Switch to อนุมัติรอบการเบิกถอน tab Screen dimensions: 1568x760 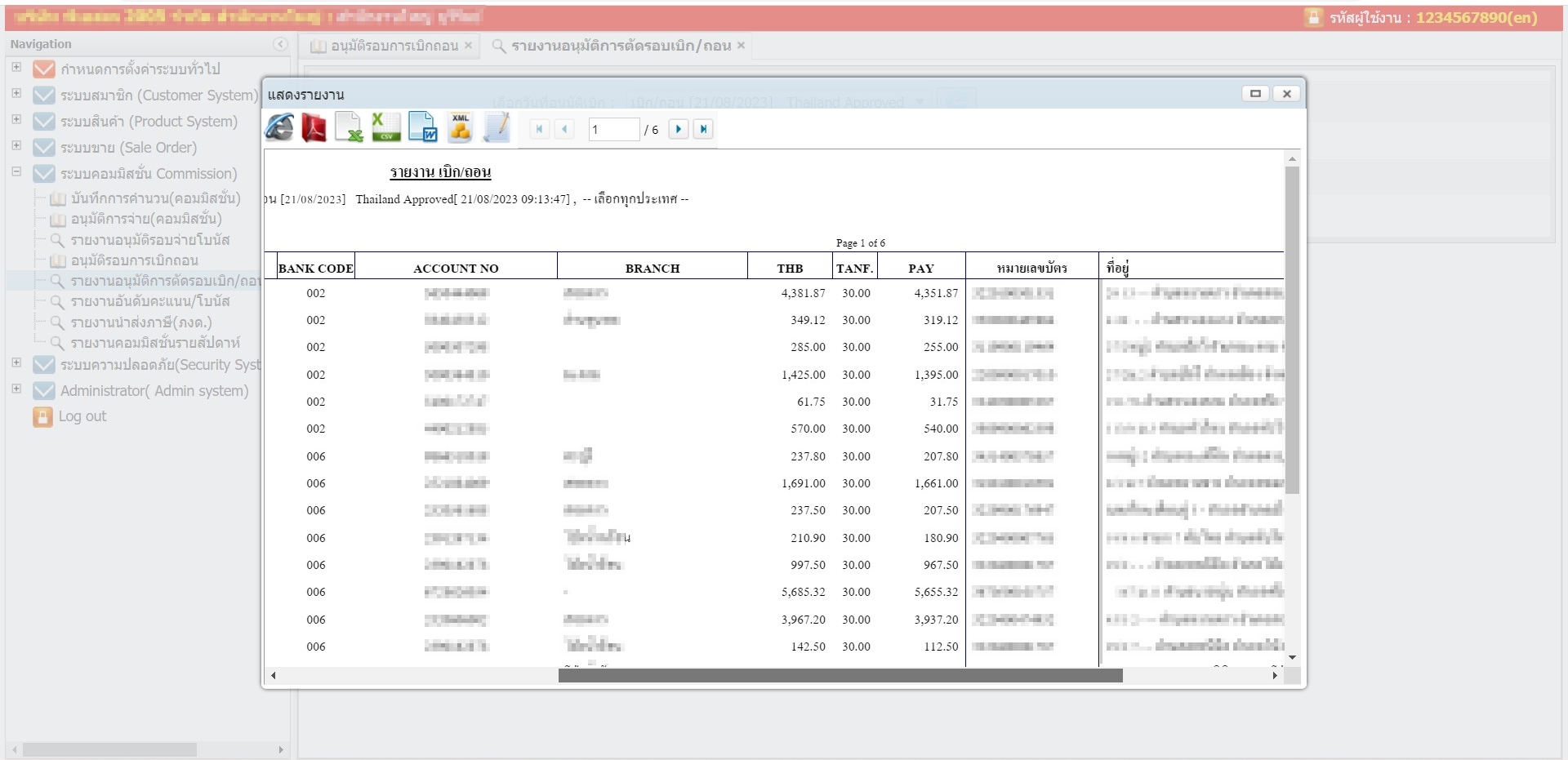click(x=394, y=46)
